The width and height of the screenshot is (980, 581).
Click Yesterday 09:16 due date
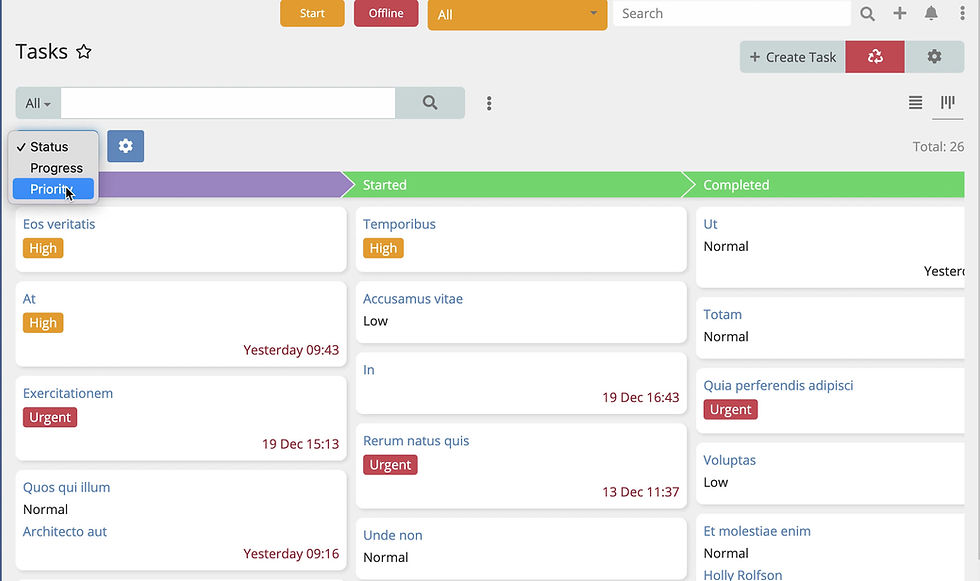point(291,554)
